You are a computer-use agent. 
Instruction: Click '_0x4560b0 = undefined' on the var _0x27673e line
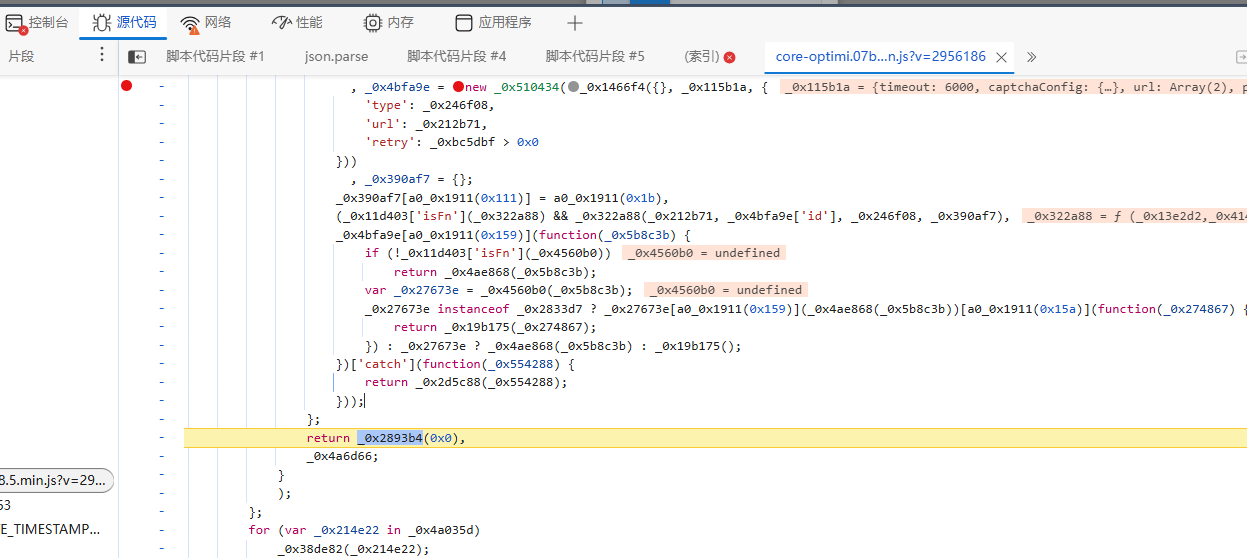(725, 290)
